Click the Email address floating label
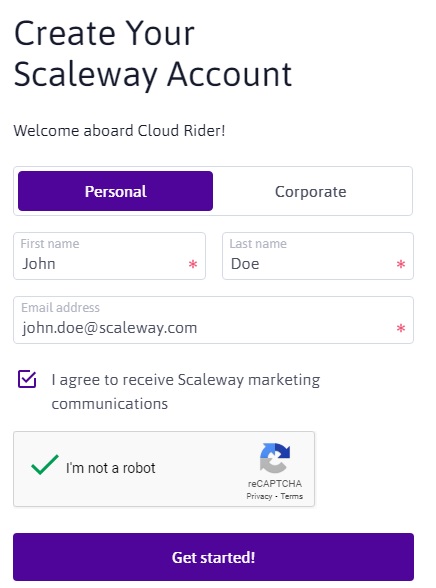Viewport: 436px width, 588px height. (x=60, y=308)
